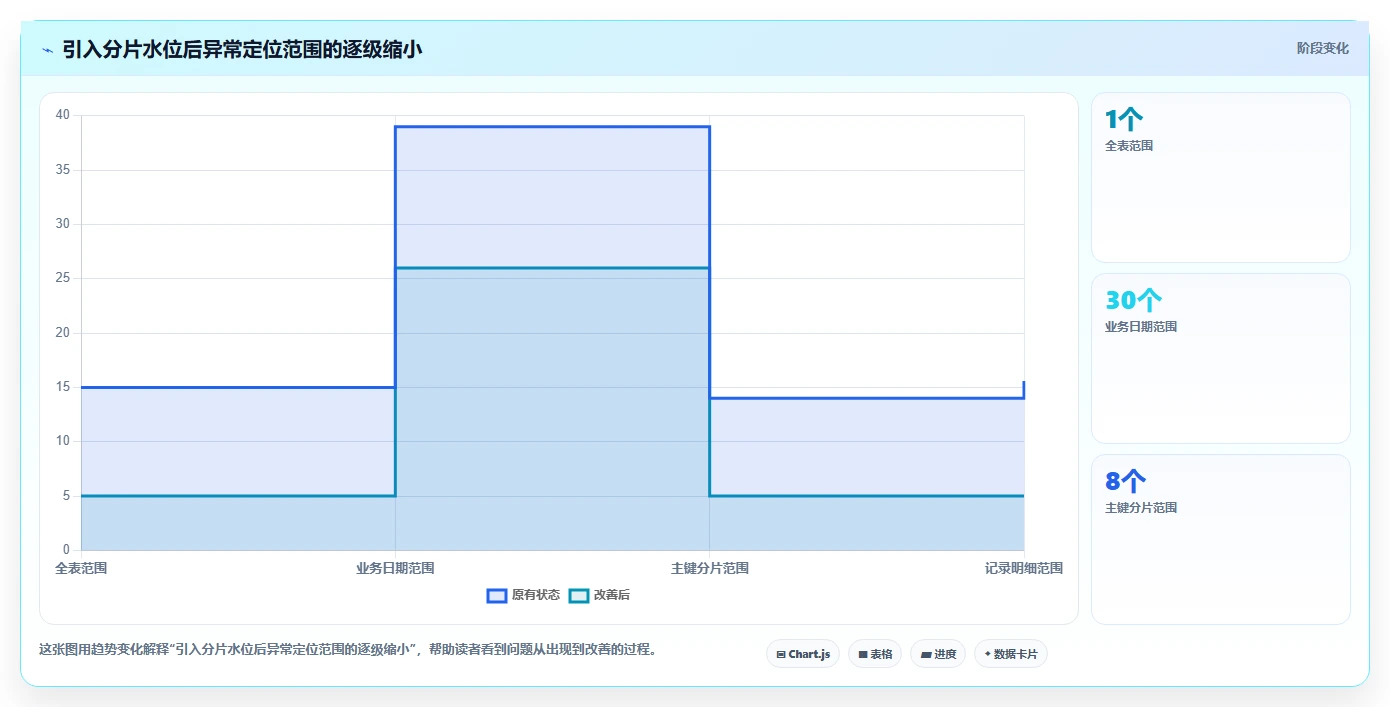Screen dimensions: 1390x707
Task: Click the icon inside the Chart.js chip
Action: (x=781, y=654)
